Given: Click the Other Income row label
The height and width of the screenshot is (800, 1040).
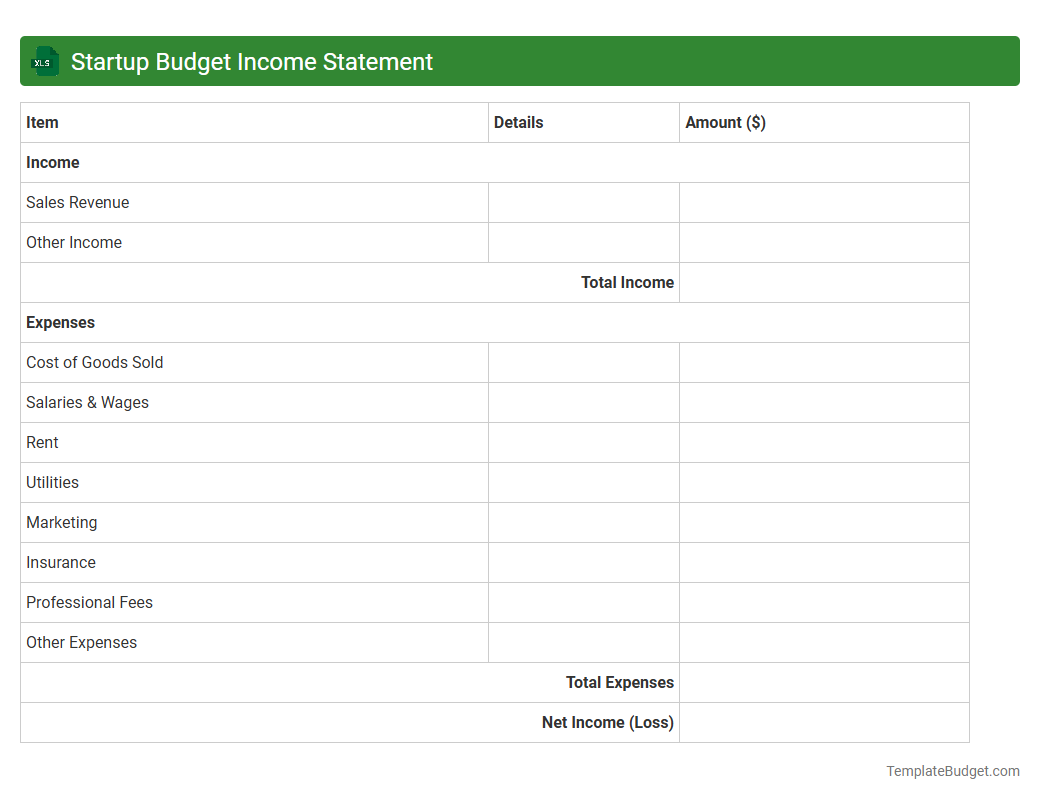Looking at the screenshot, I should click(73, 242).
